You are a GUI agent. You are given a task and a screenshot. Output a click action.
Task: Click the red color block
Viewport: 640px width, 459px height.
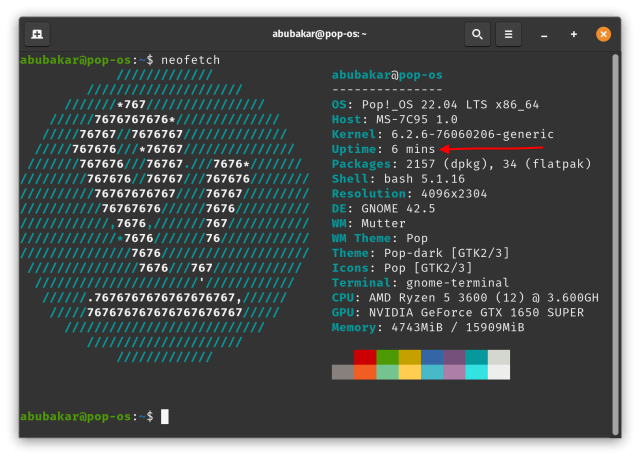pos(364,357)
